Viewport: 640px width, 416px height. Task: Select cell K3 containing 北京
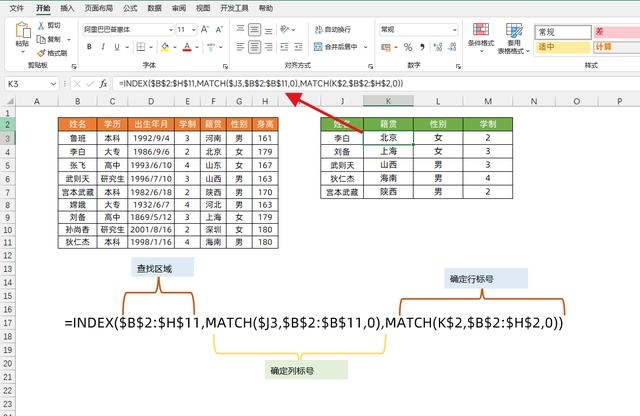(388, 138)
